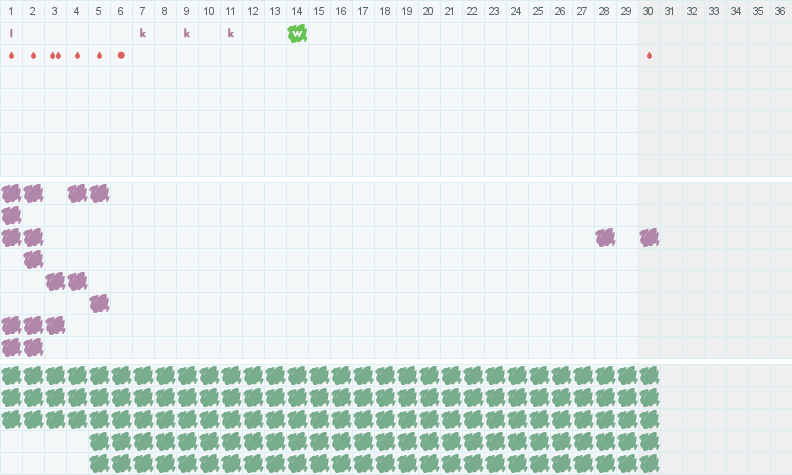
Task: Click day 36 column header
Action: [780, 11]
